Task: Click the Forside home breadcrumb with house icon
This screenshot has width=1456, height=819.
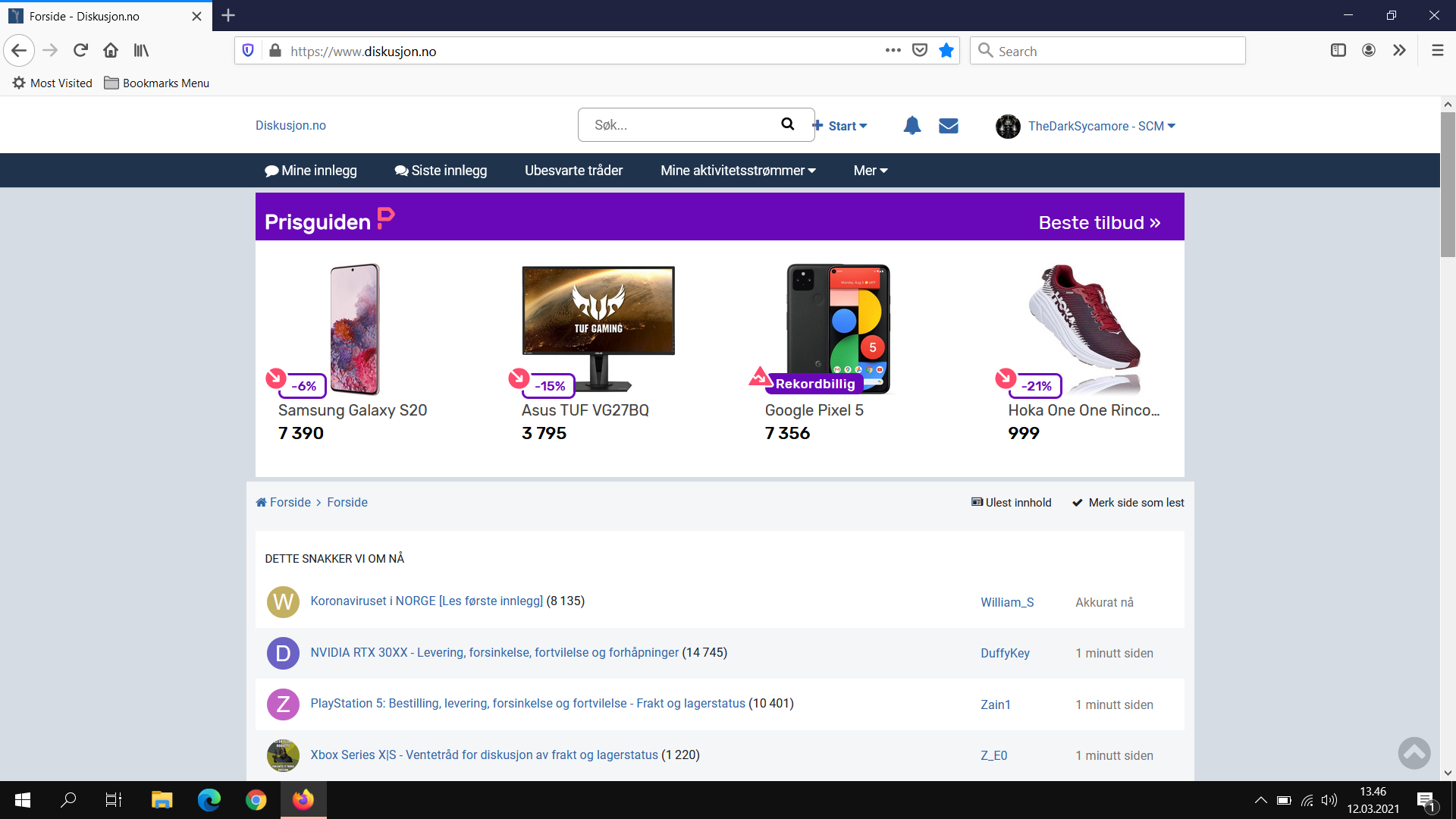Action: click(284, 502)
